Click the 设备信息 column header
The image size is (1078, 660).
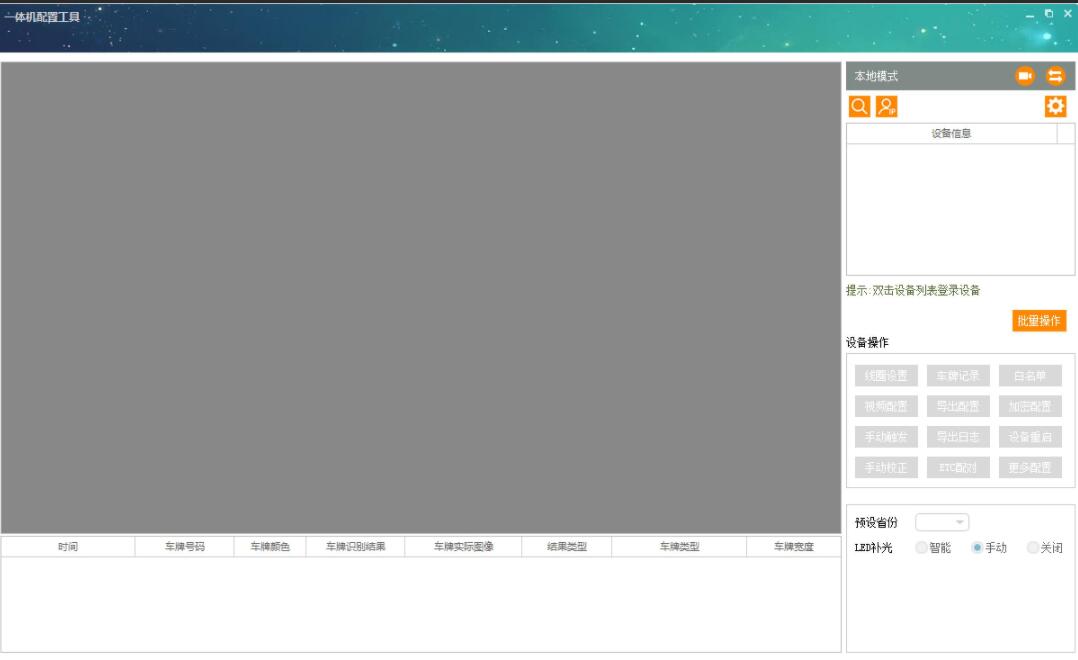point(951,134)
